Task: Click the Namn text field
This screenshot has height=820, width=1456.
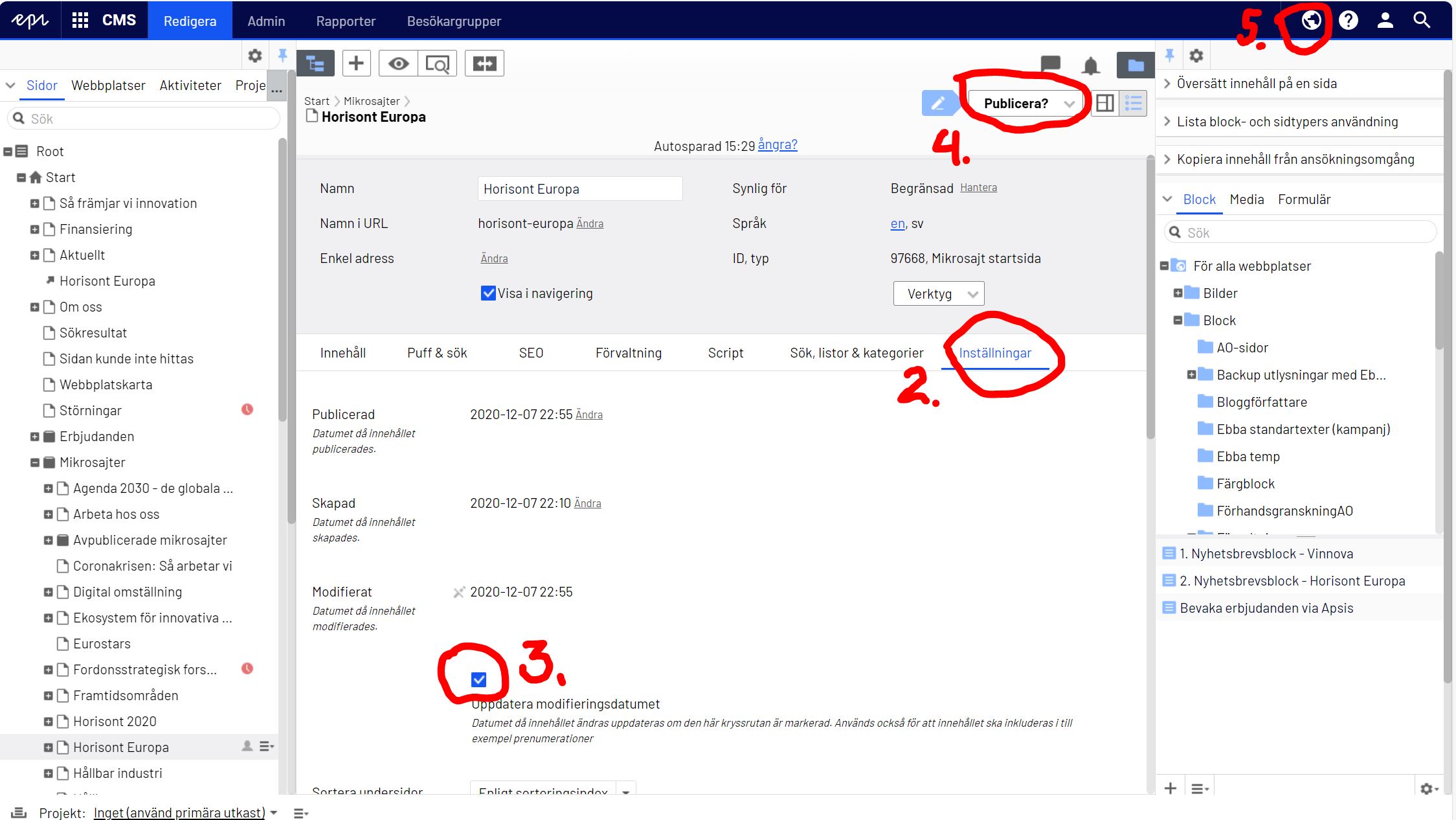Action: pyautogui.click(x=579, y=189)
